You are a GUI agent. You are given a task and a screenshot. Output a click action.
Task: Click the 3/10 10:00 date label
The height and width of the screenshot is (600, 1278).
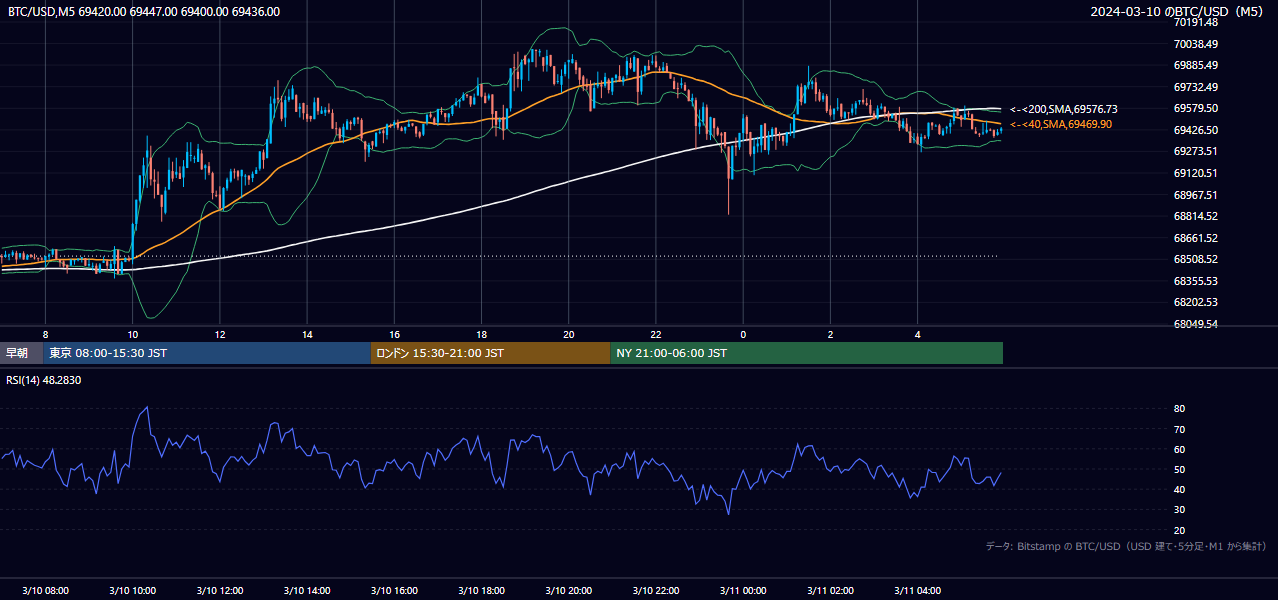point(133,591)
